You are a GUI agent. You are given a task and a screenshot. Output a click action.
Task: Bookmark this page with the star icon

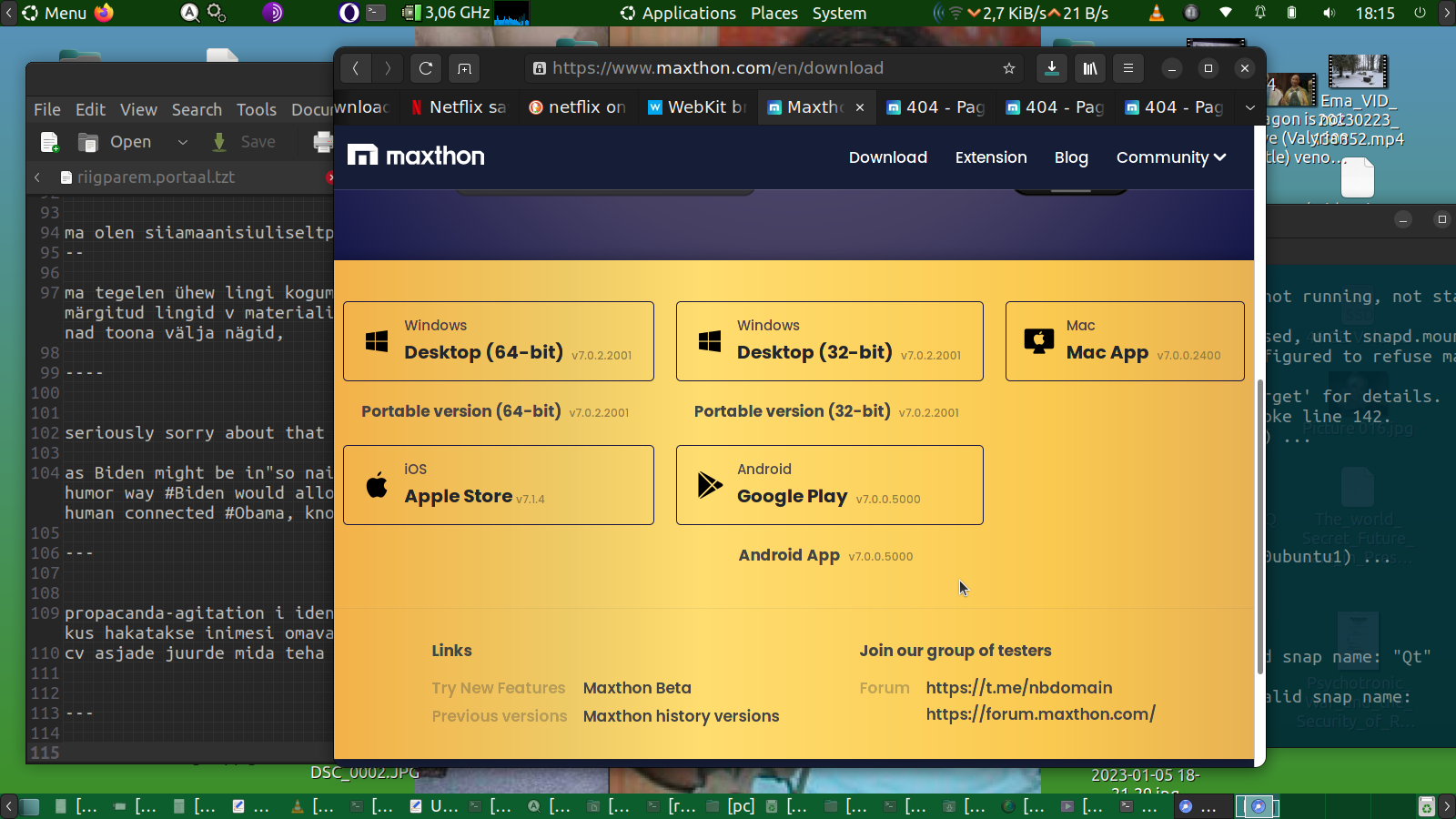pos(1008,68)
